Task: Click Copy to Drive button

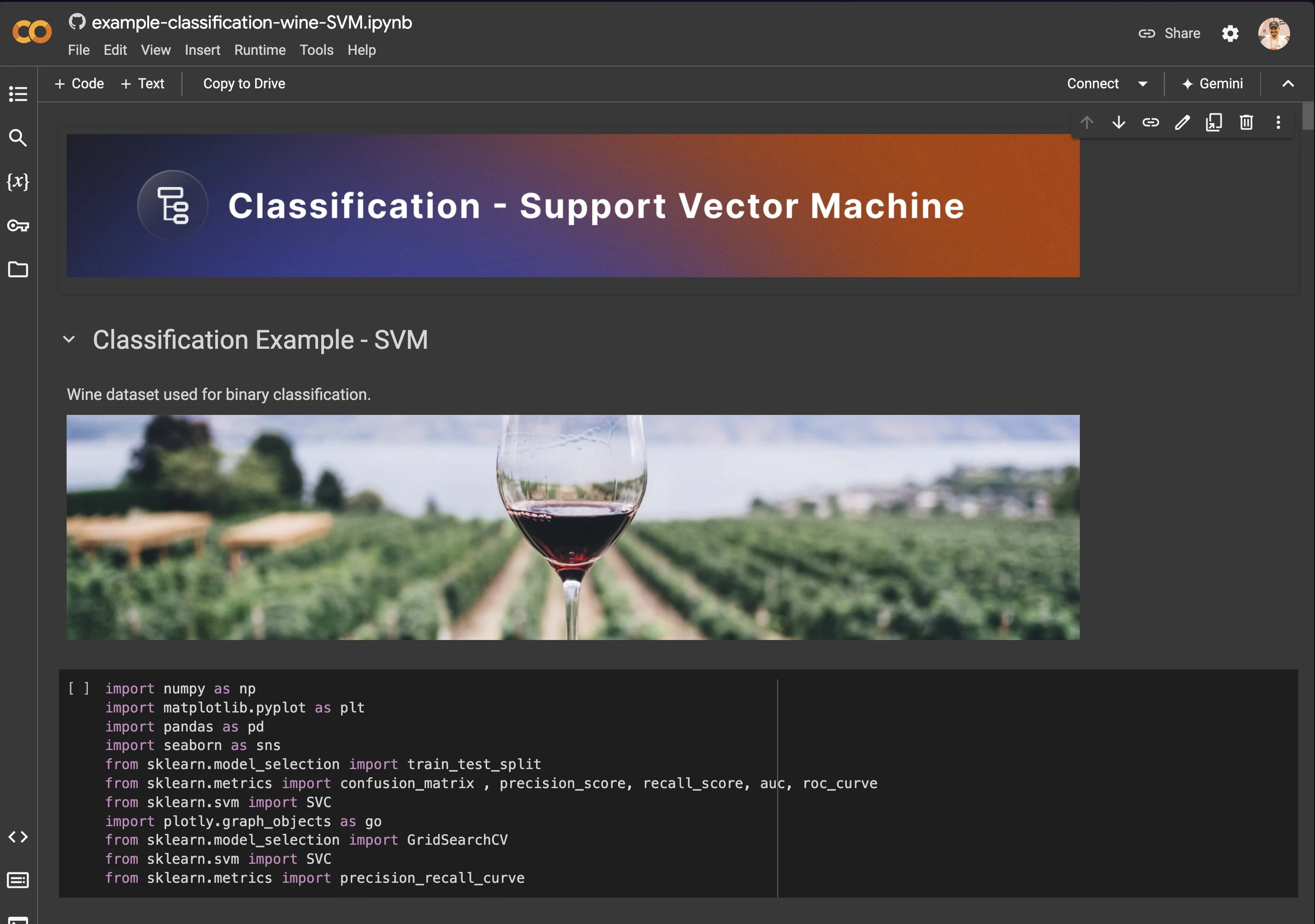Action: (x=244, y=84)
